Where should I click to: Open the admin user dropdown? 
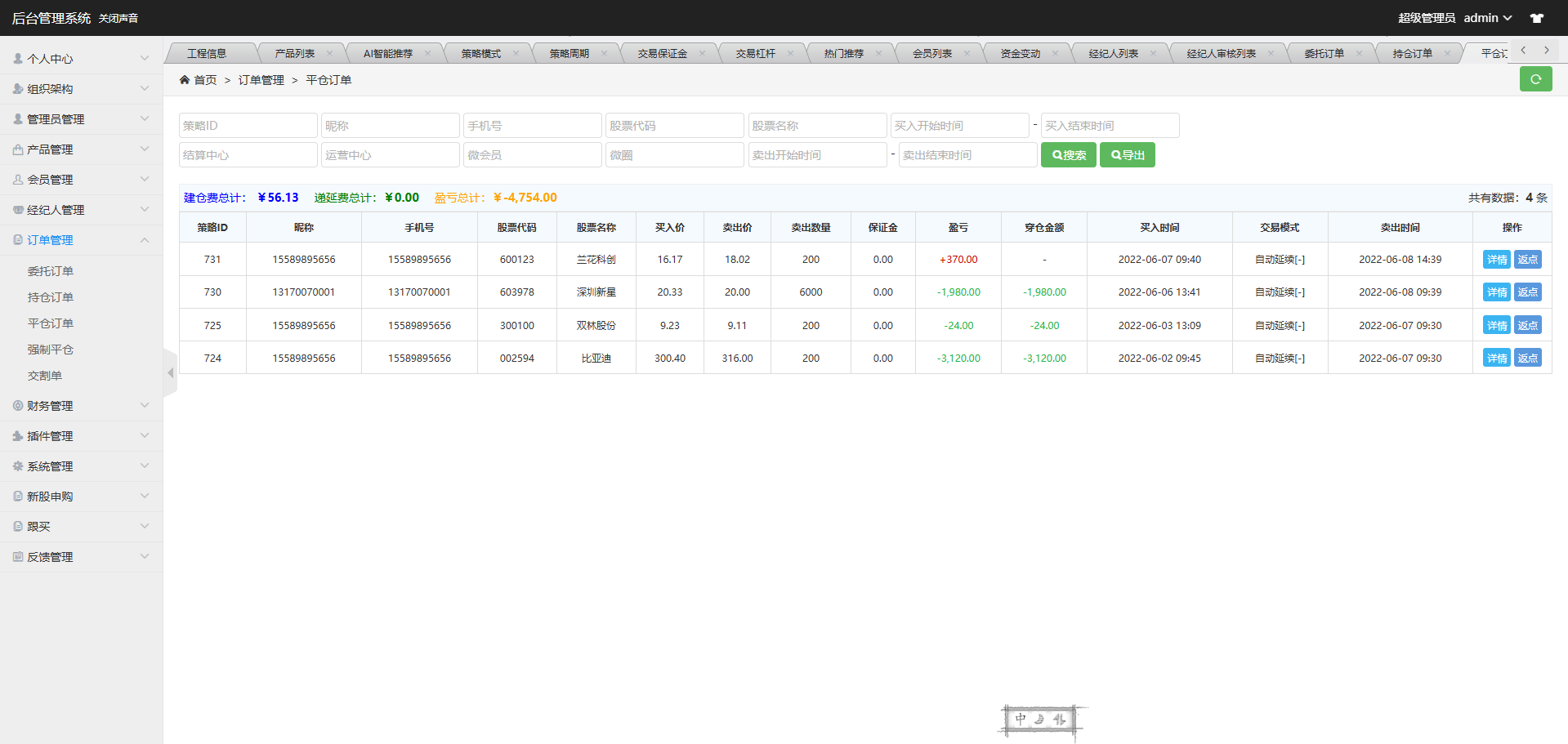[x=1487, y=18]
